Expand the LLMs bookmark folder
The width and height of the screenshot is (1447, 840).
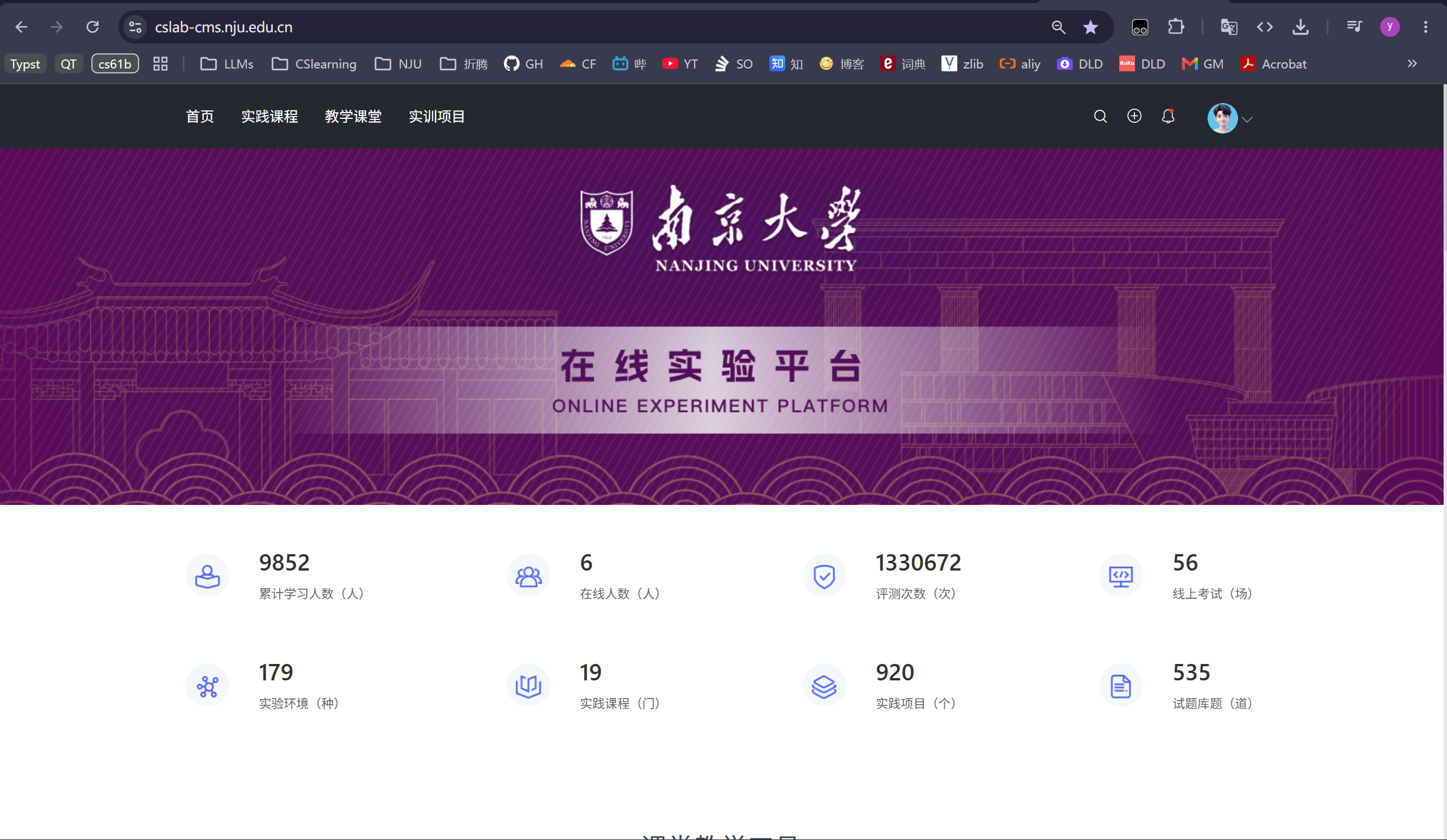[227, 64]
